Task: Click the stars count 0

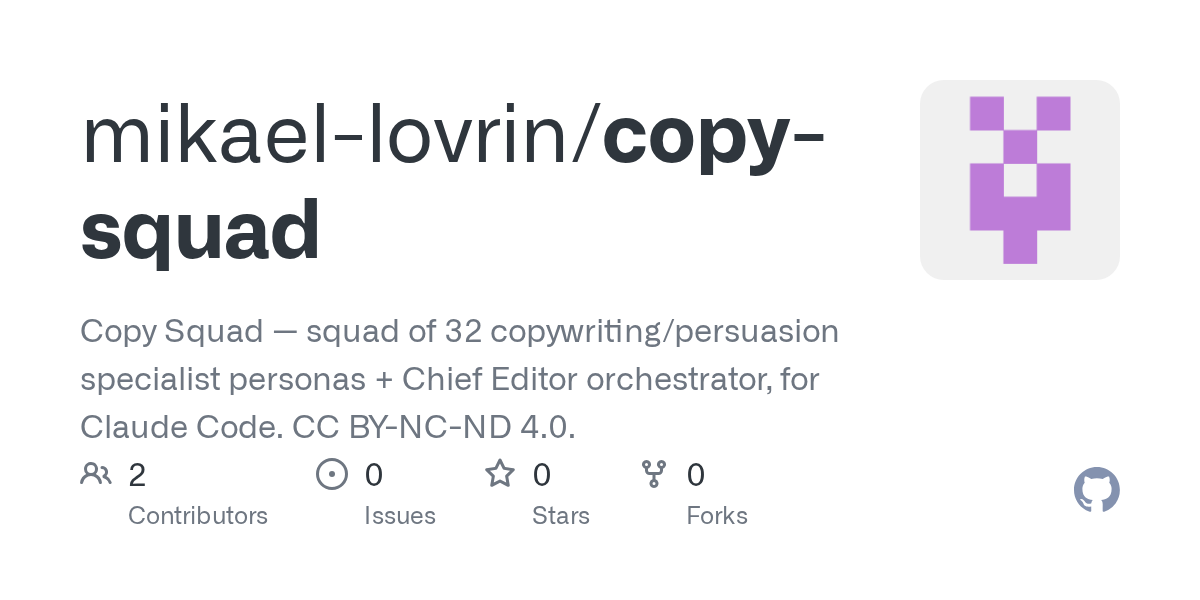Action: (542, 475)
